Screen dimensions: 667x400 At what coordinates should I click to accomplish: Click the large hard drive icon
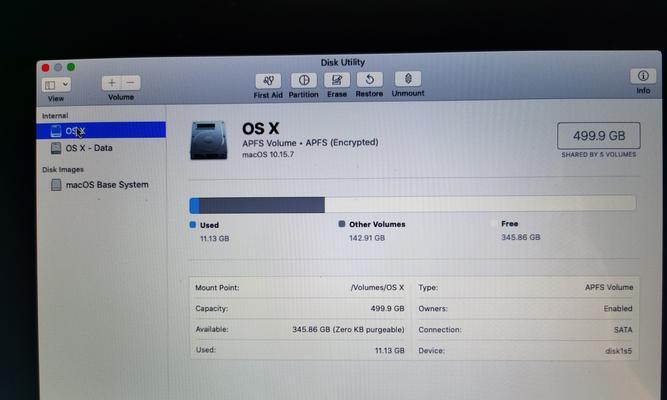[208, 140]
